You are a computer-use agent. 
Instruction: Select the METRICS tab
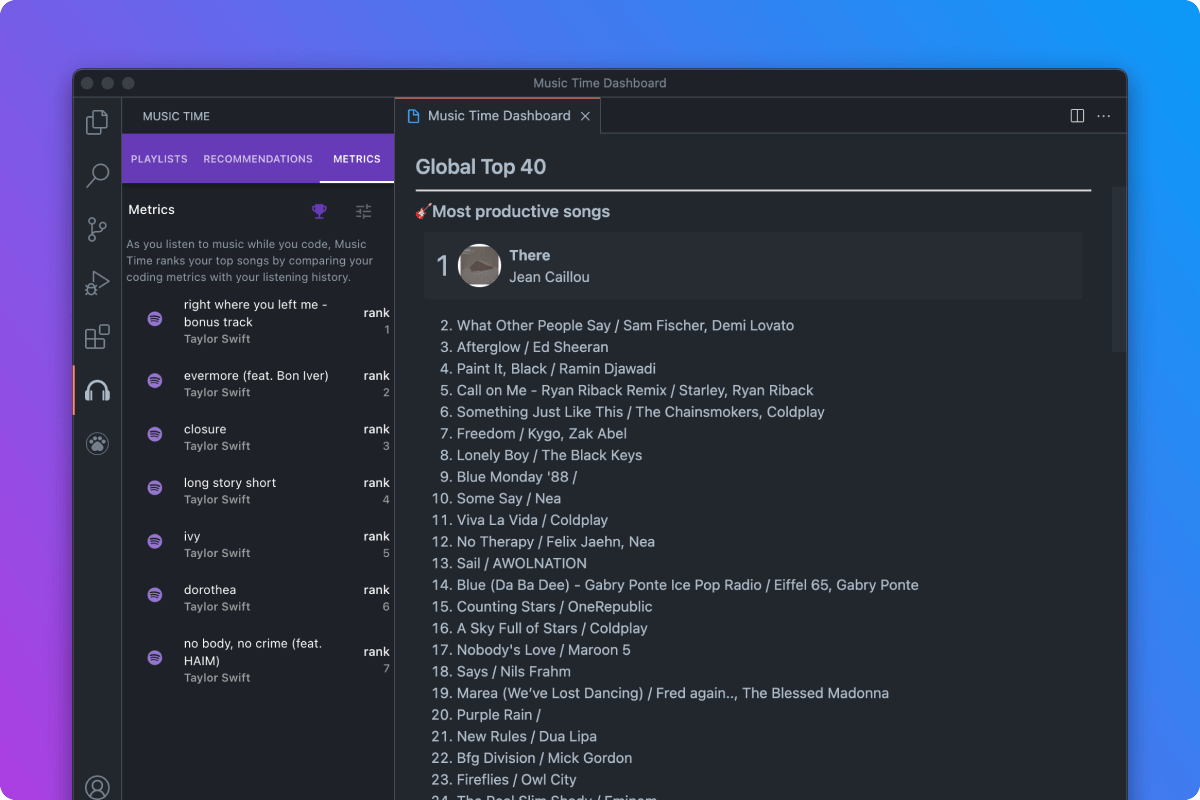tap(356, 158)
